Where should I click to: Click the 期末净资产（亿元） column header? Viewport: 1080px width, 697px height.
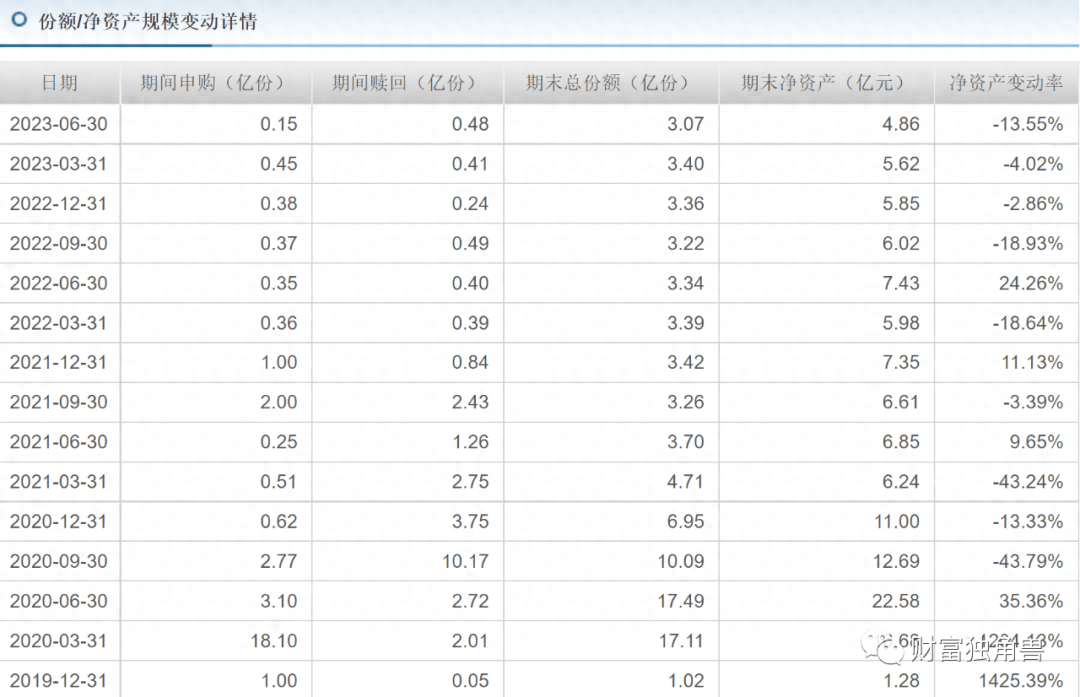824,83
